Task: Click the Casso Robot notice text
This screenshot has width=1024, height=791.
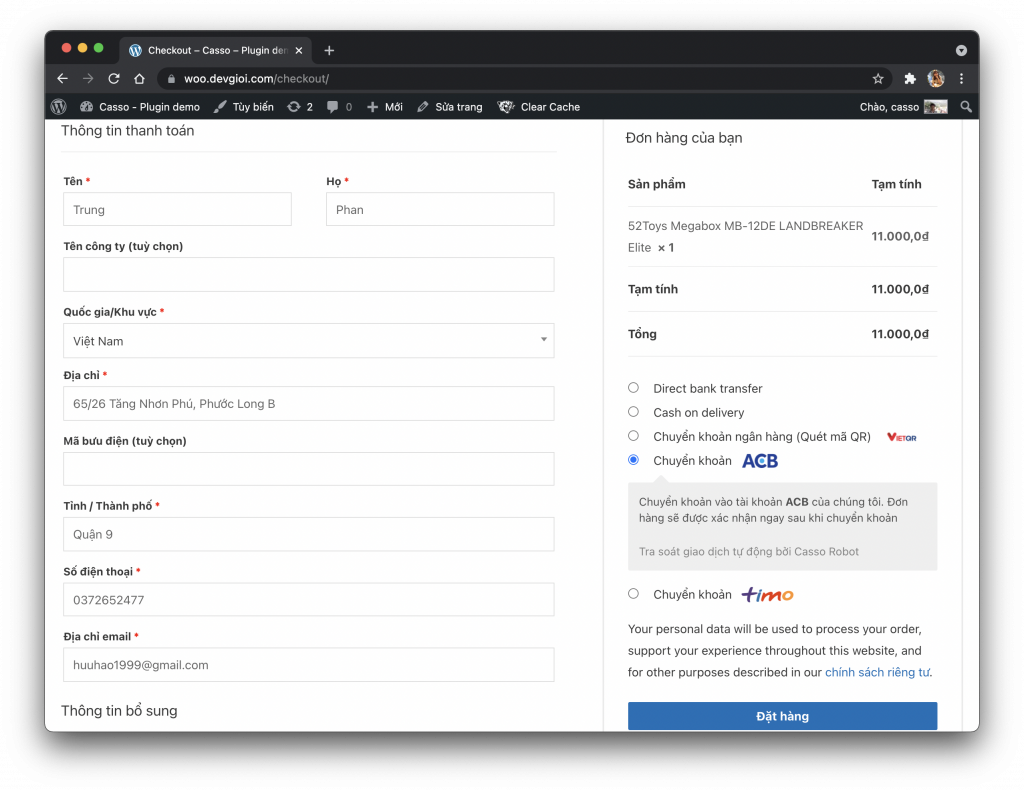Action: (748, 552)
